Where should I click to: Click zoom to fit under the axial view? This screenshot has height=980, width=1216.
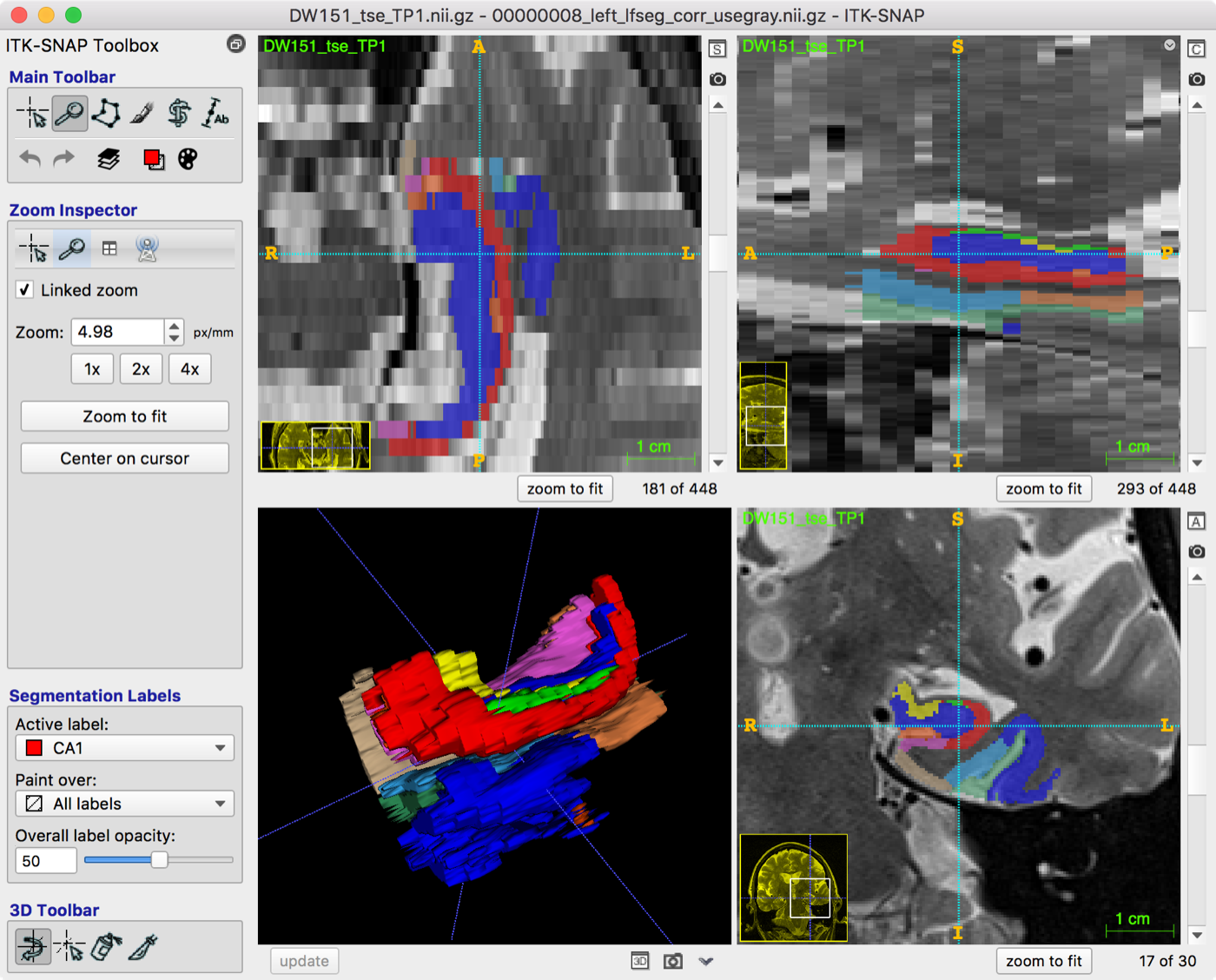click(1044, 961)
